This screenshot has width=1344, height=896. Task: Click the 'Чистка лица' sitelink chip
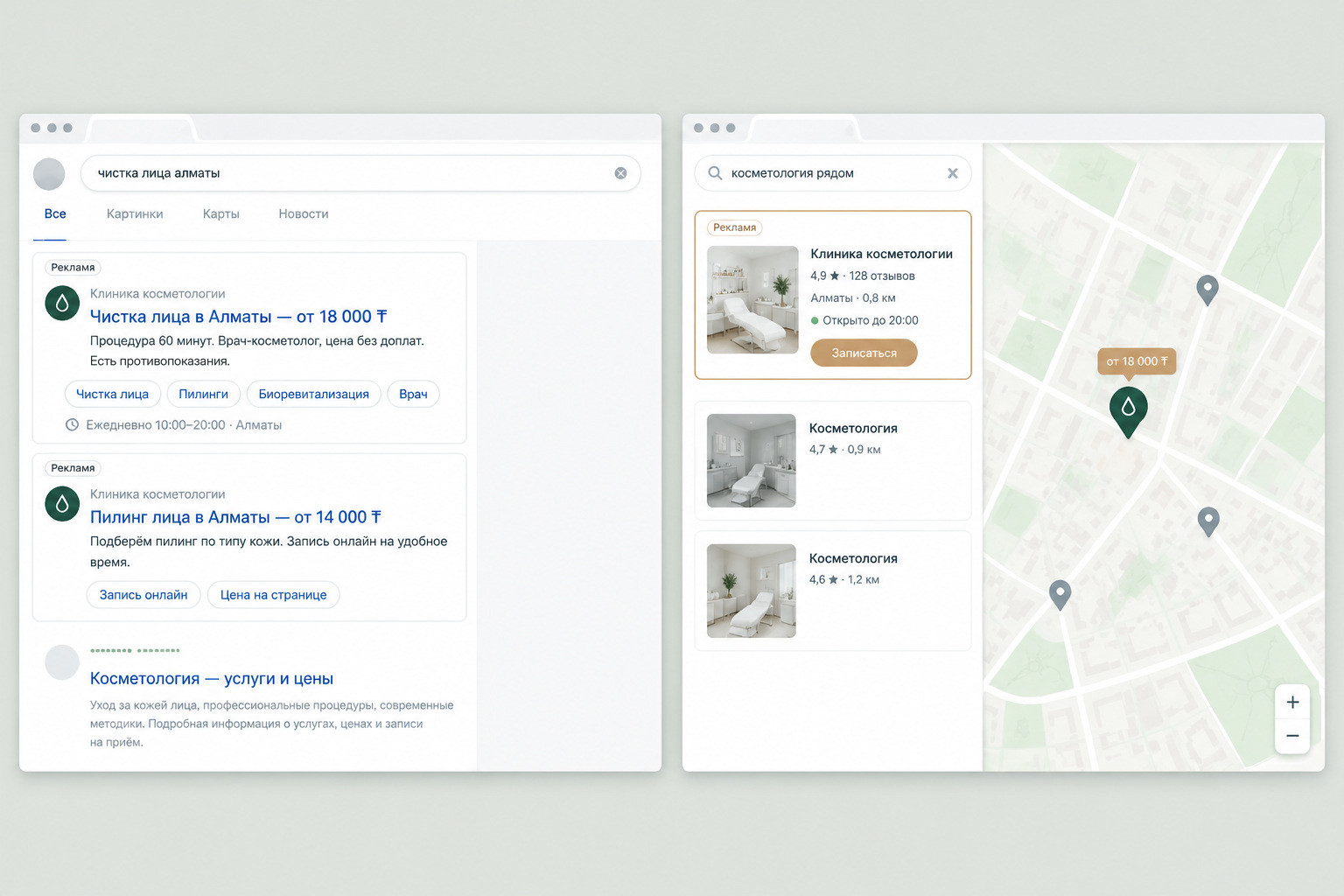pos(113,394)
